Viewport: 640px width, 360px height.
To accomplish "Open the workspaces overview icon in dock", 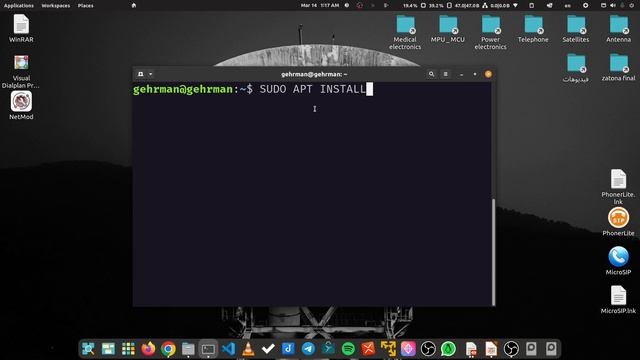I will point(108,349).
